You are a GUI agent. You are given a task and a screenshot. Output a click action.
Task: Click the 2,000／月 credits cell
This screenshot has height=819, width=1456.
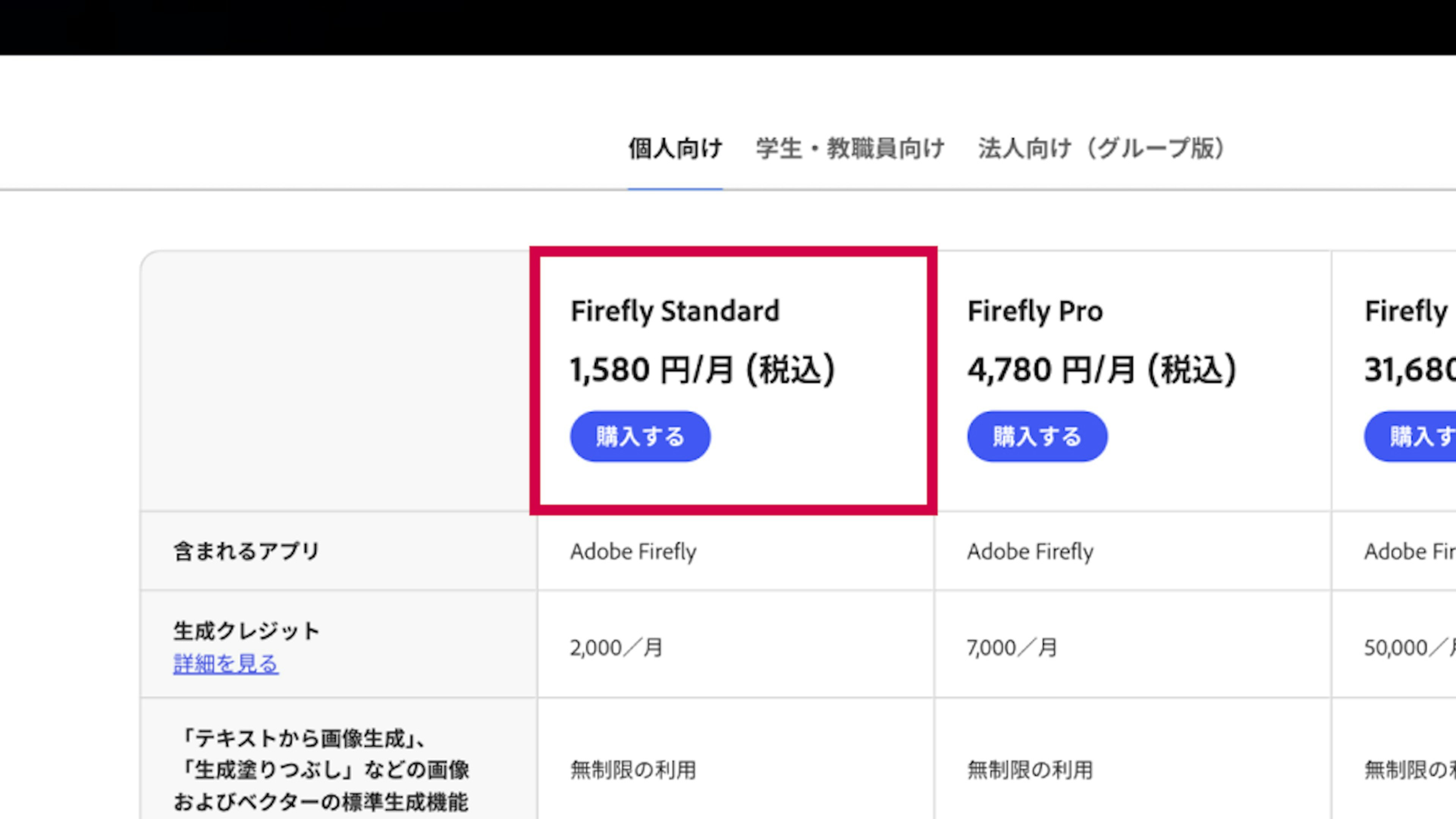(616, 648)
